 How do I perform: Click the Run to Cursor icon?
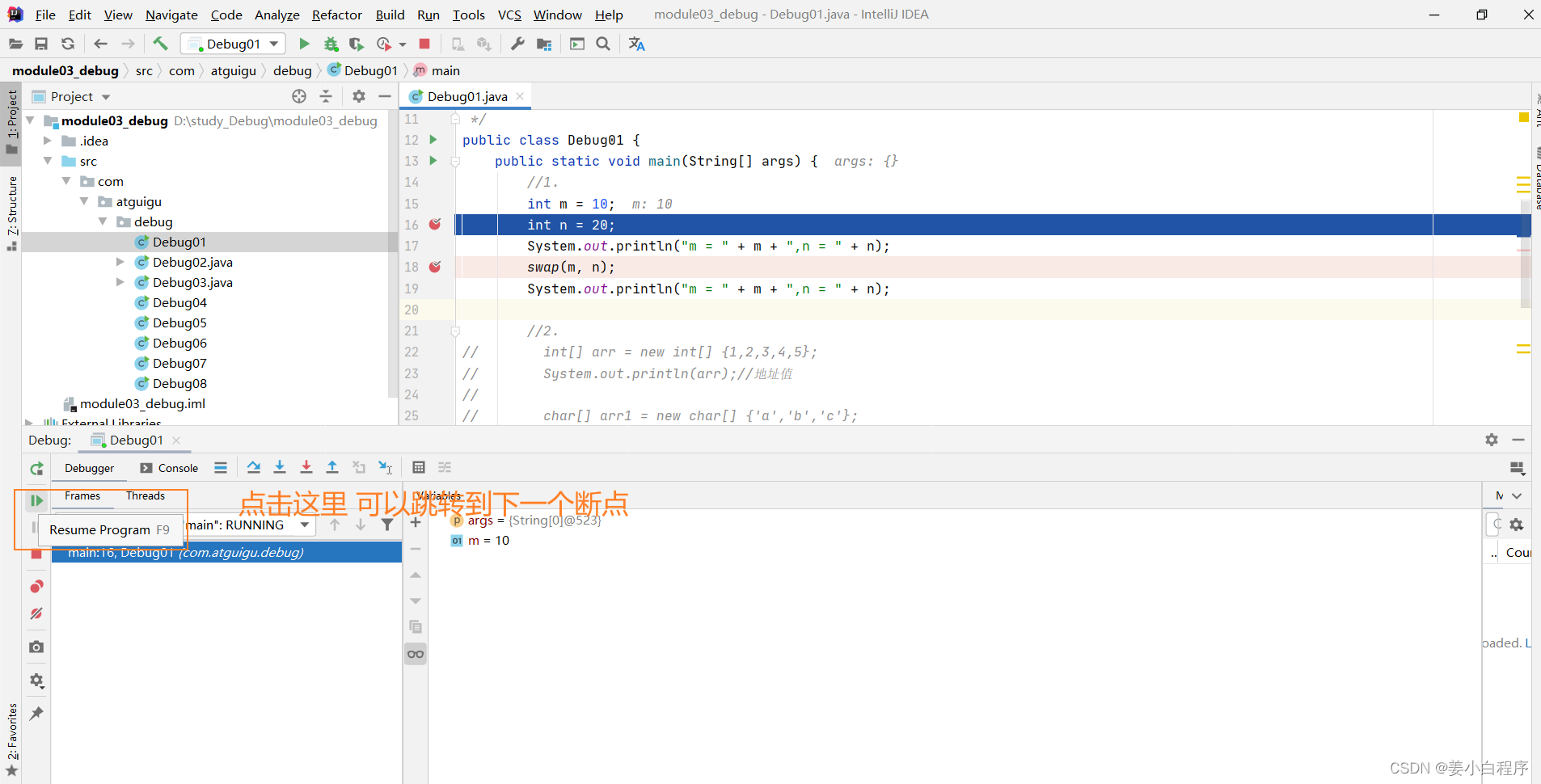coord(386,467)
